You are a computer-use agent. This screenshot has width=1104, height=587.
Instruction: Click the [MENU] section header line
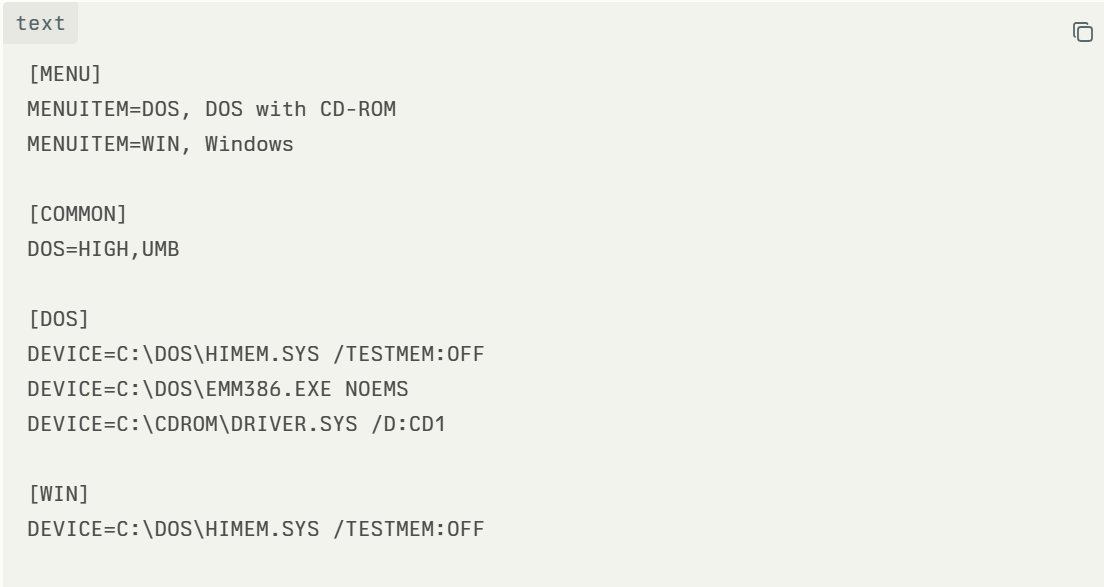click(58, 75)
